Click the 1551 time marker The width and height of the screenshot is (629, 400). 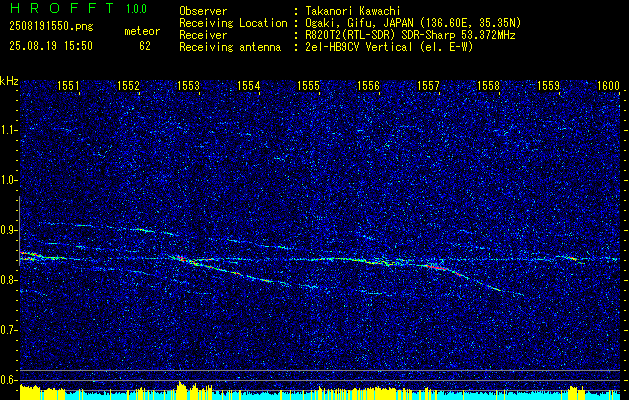(x=68, y=85)
